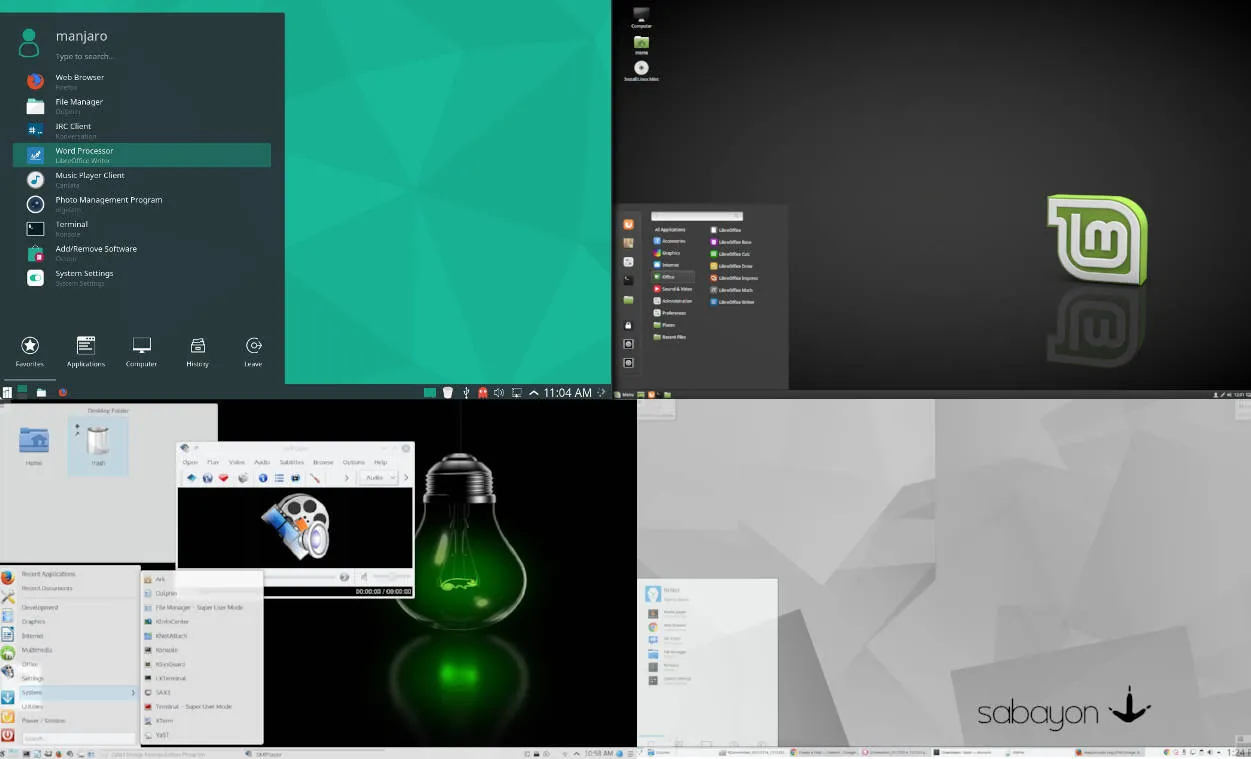Expand hidden tray icons arrow in Manjaro panel
Viewport: 1251px width, 759px height.
[x=534, y=393]
